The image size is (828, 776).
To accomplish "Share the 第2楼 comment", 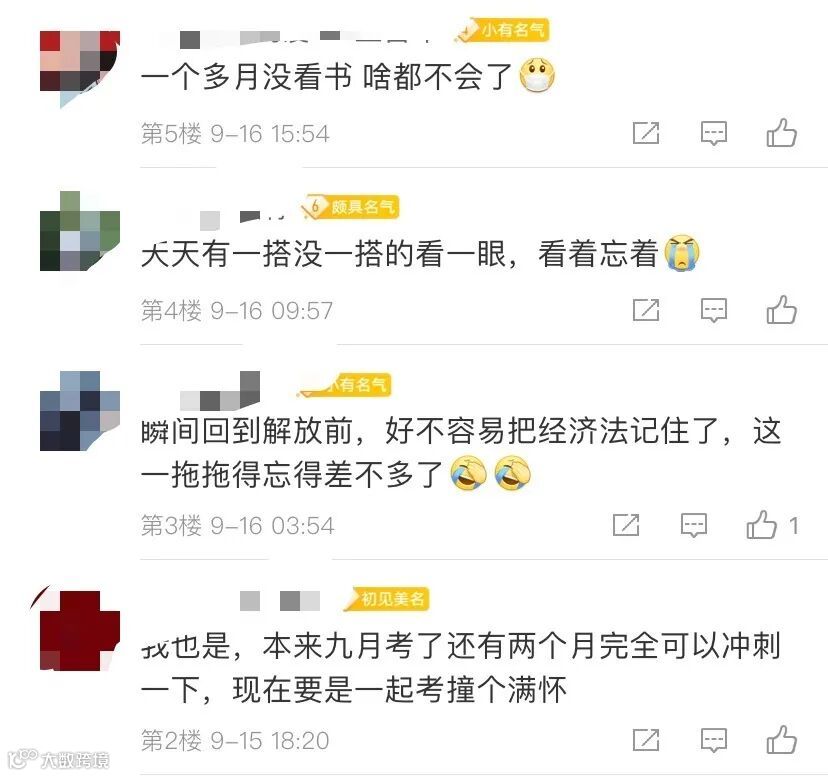I will 646,740.
